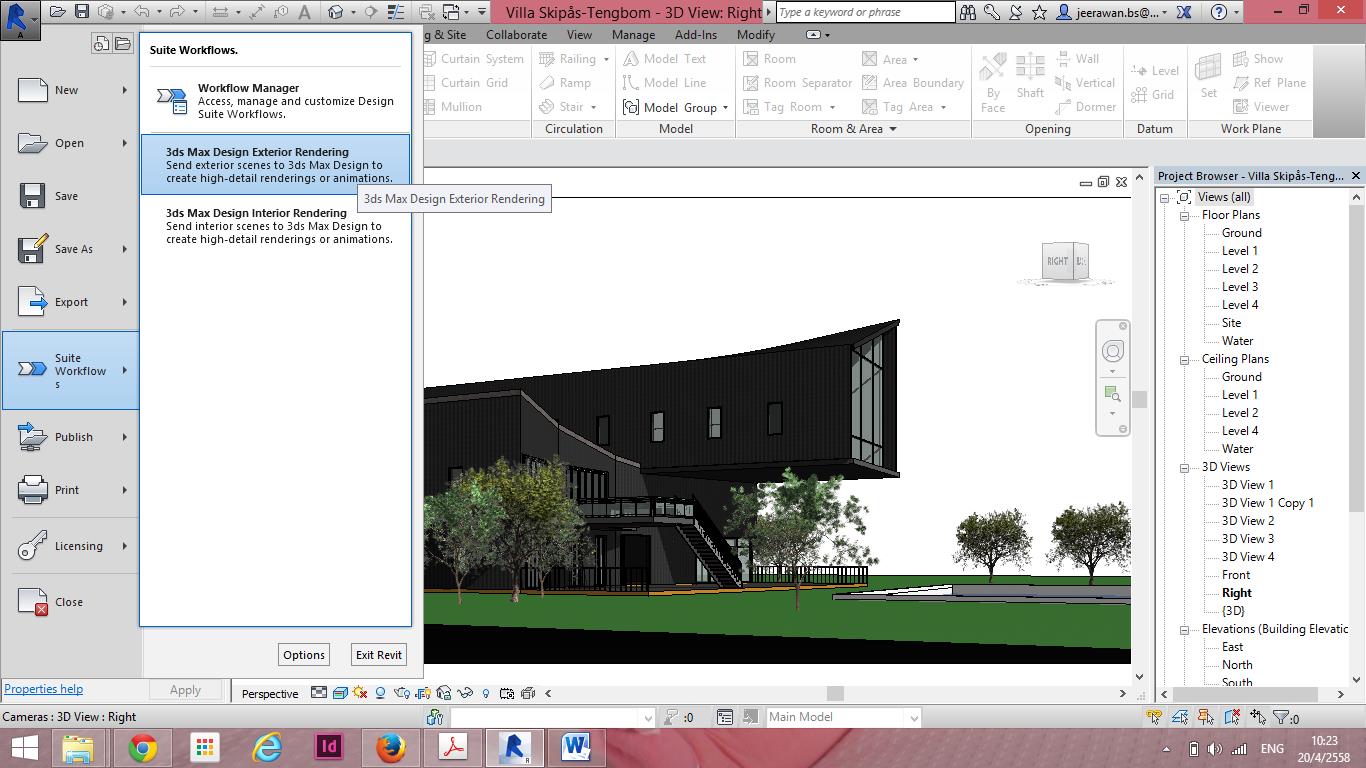Open Workflow Manager entry
1366x768 pixels.
point(275,101)
